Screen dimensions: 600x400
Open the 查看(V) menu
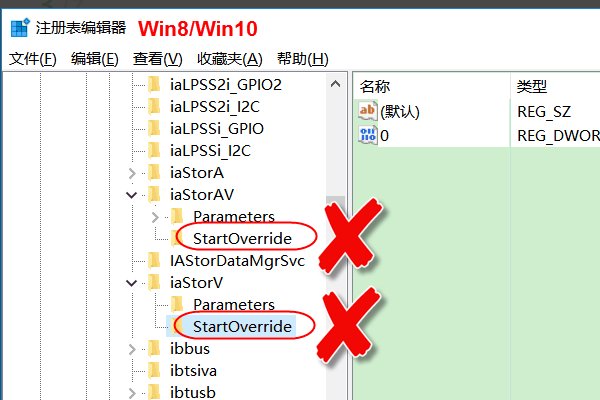(157, 59)
